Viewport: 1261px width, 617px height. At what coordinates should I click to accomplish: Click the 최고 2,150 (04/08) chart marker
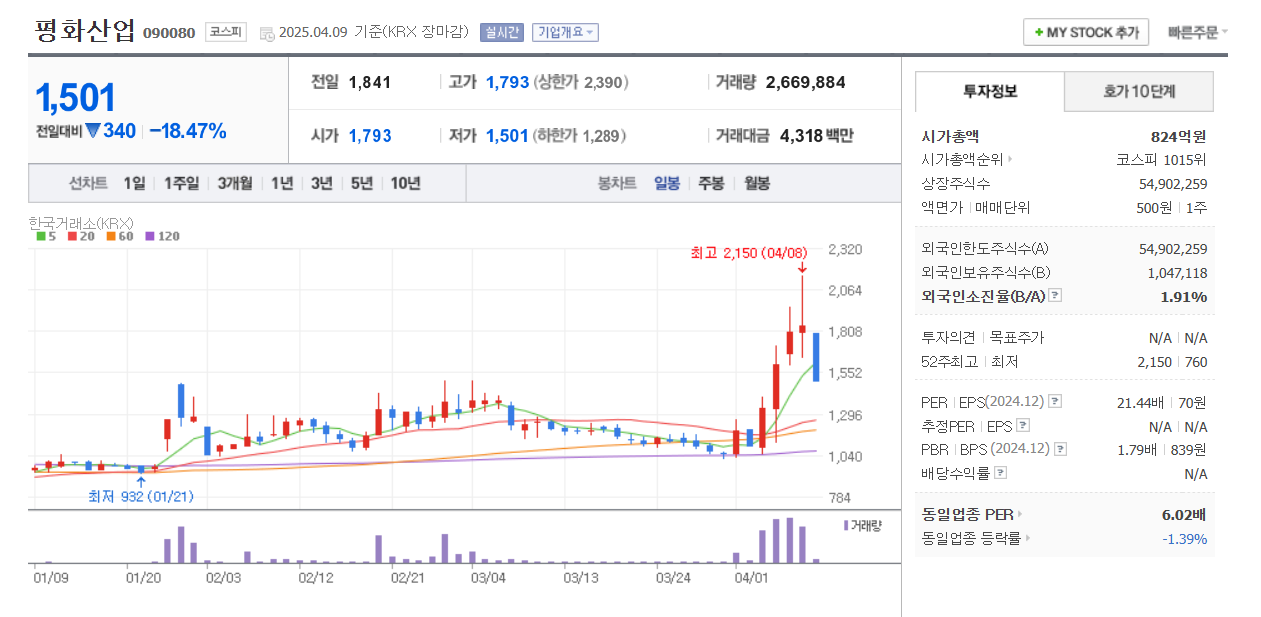click(749, 253)
